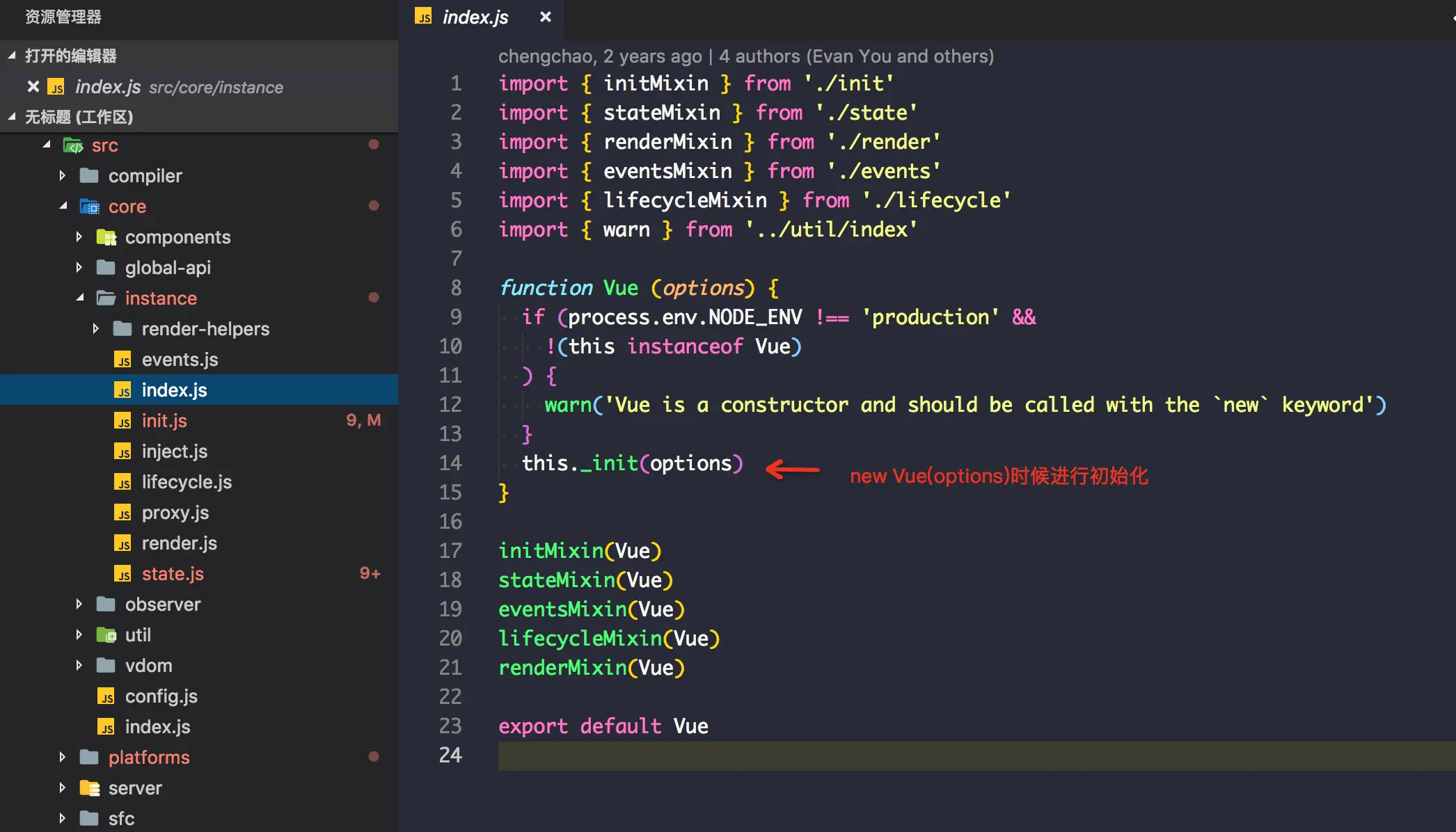Click the JS icon beside lifecycle.js
This screenshot has width=1456, height=832.
pos(124,481)
